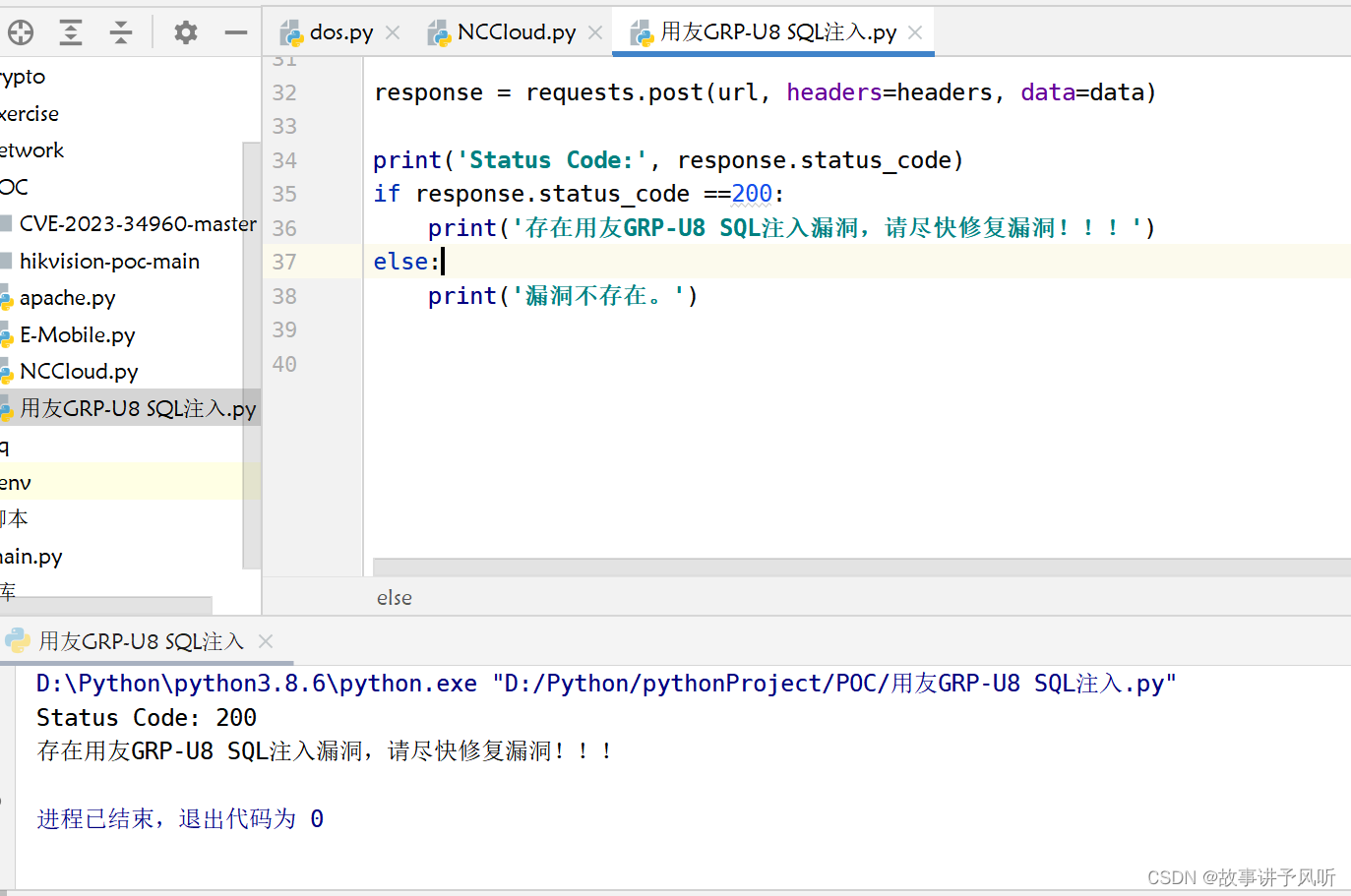Click folder icon beside CVE-2023-34960-master

click(6, 224)
